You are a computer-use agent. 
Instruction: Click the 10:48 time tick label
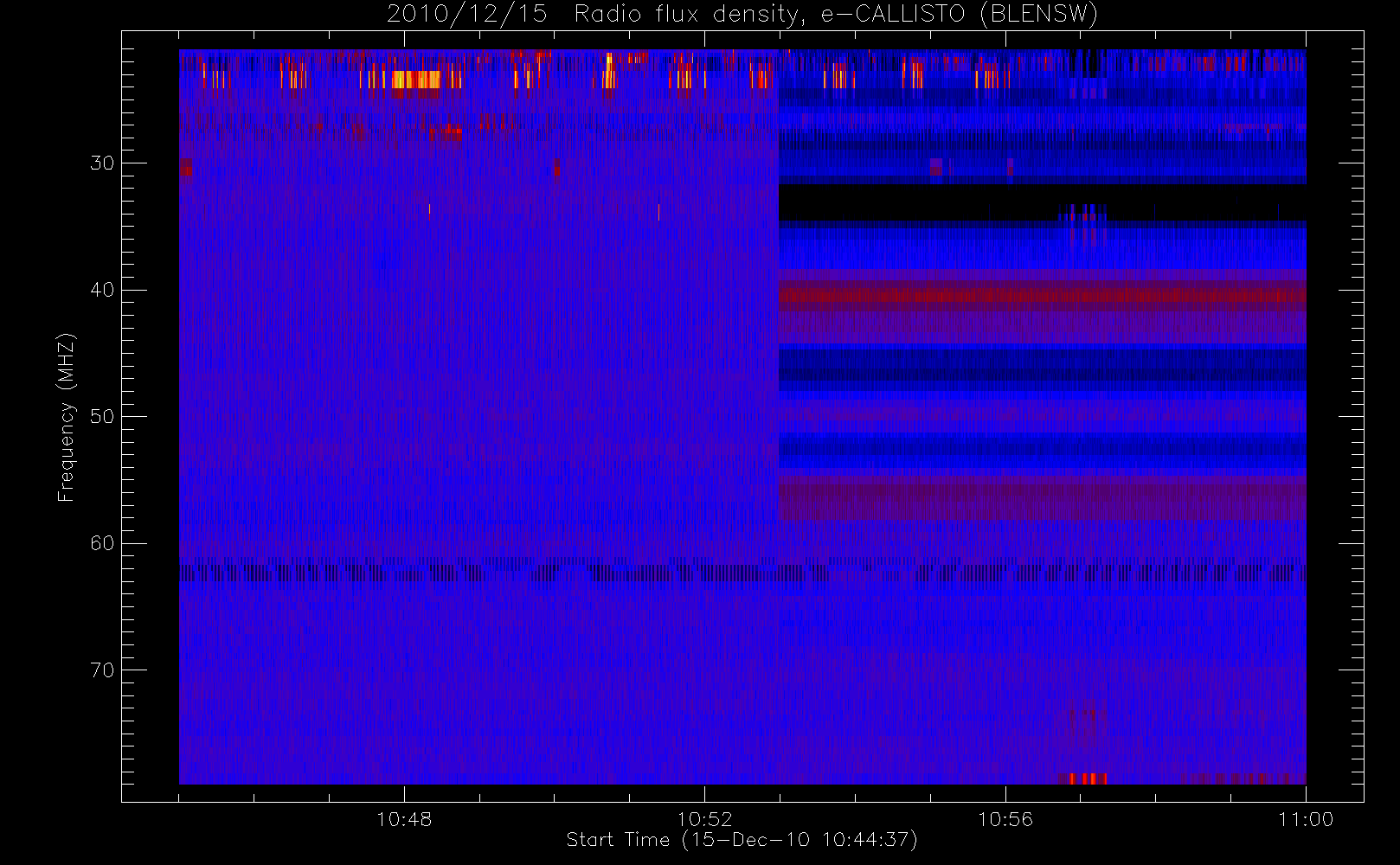coord(404,819)
